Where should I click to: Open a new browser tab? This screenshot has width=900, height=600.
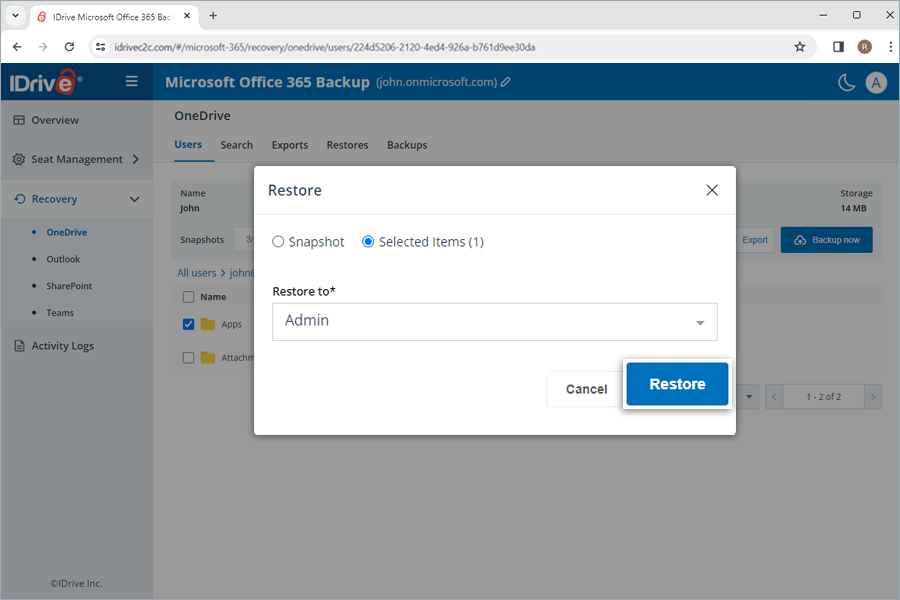point(213,16)
